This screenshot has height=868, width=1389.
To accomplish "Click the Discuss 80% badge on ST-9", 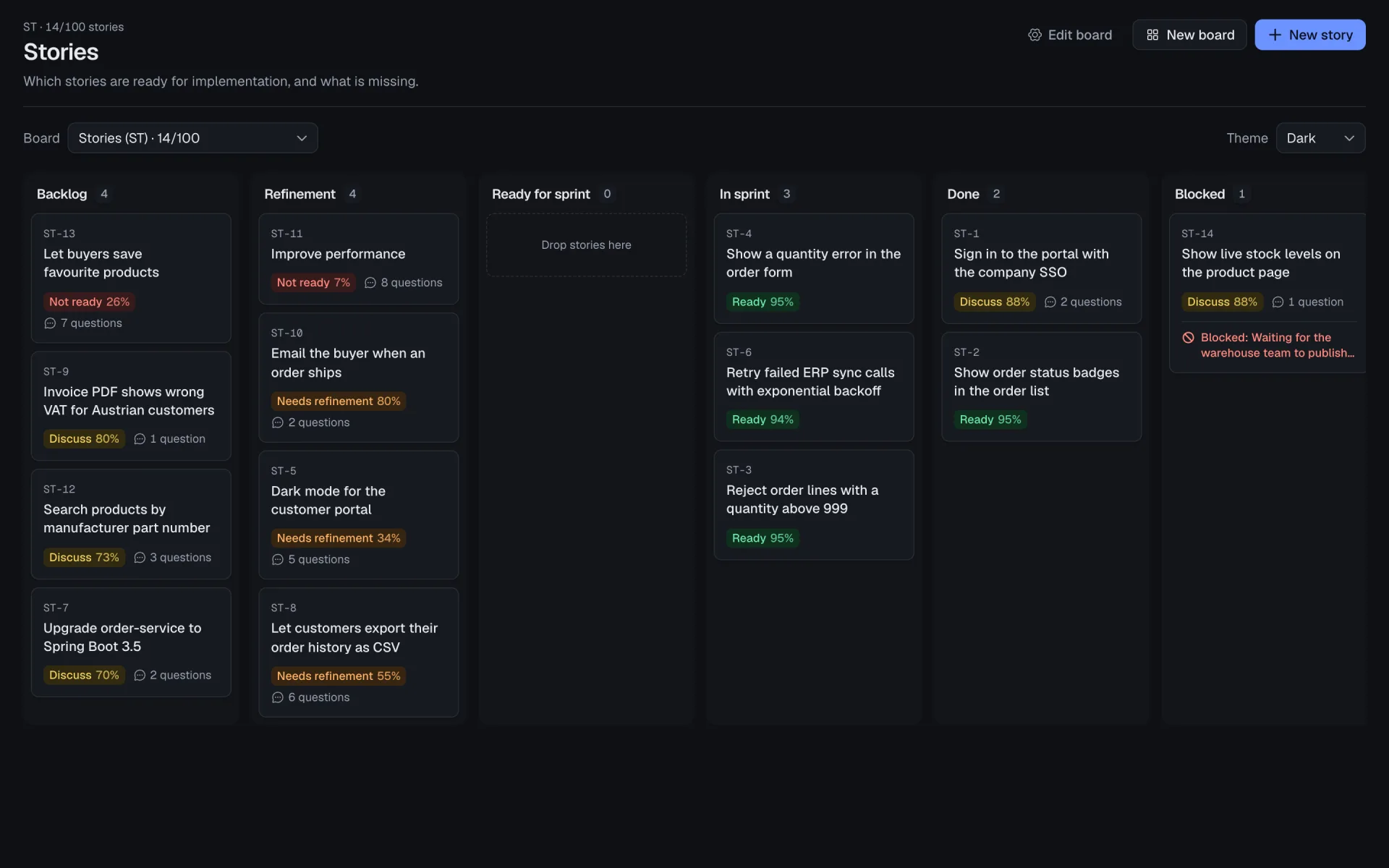I will coord(84,439).
